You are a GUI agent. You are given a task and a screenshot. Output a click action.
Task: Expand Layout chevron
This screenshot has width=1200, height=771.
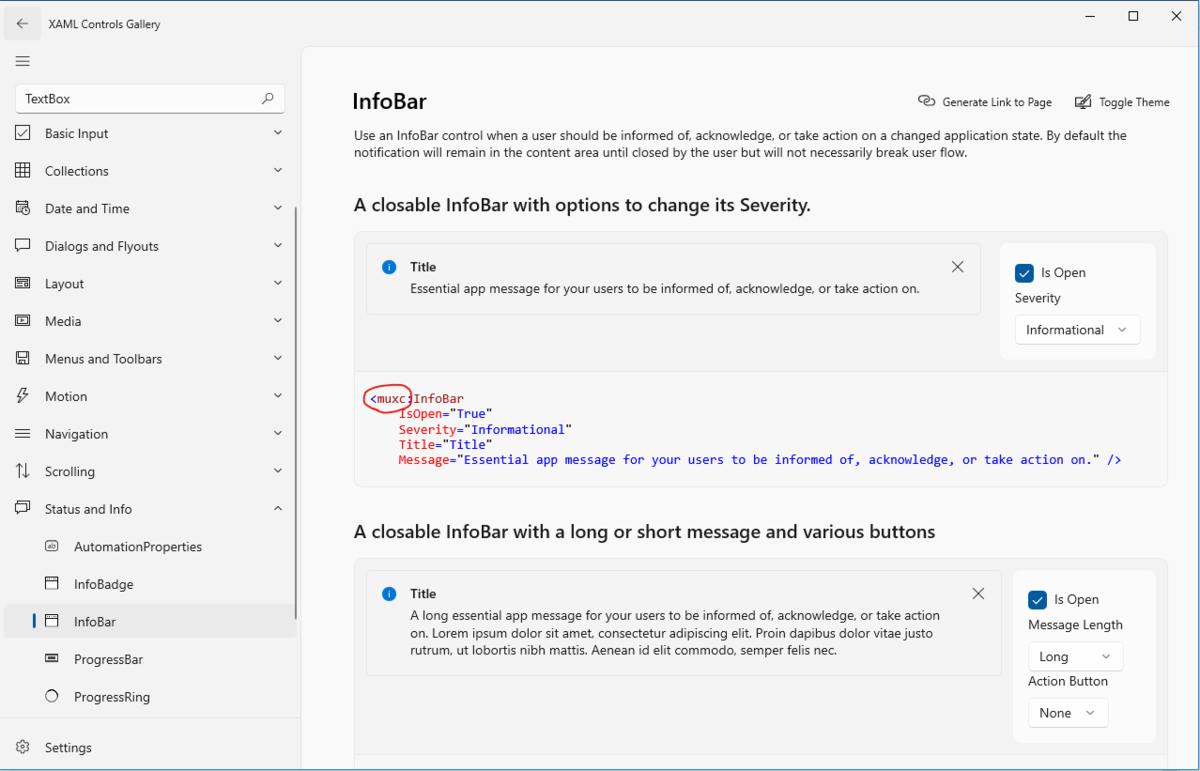coord(278,284)
